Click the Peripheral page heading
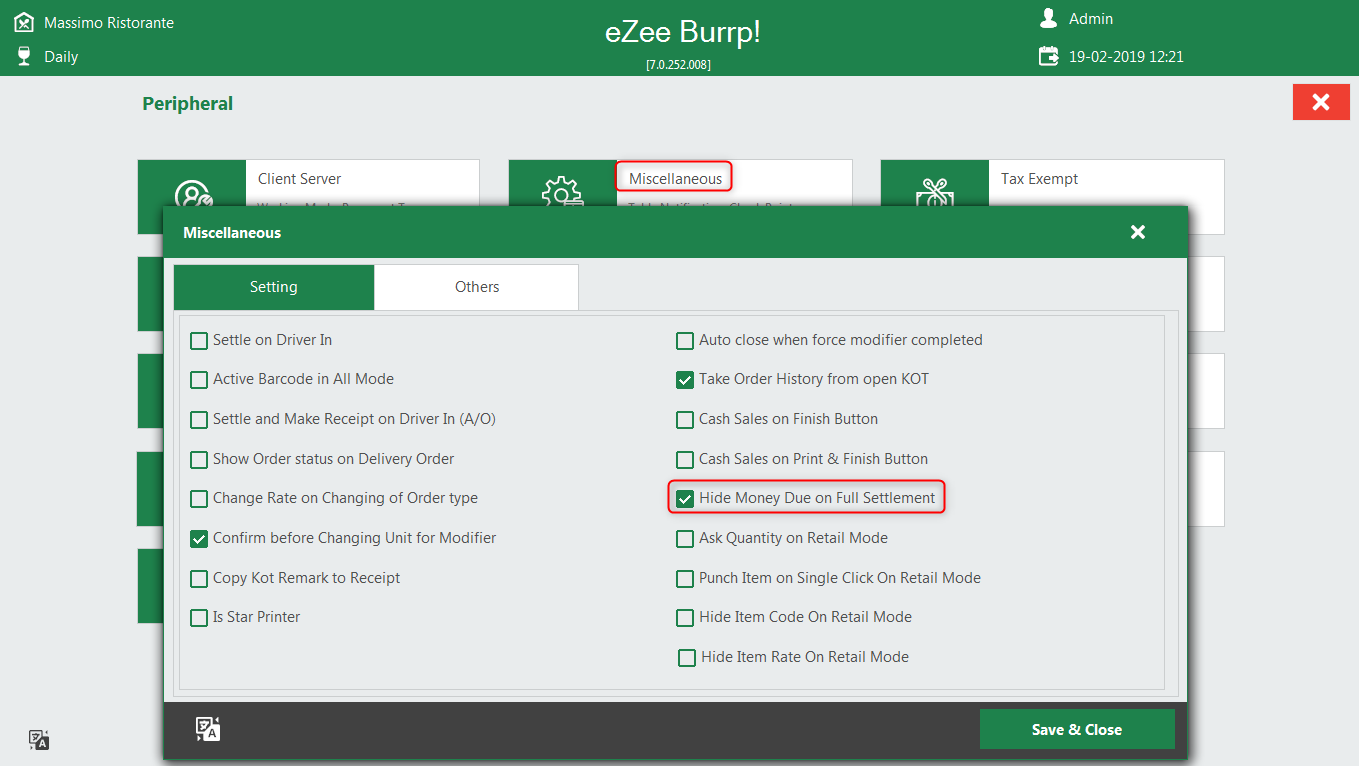Viewport: 1359px width, 766px height. 188,103
